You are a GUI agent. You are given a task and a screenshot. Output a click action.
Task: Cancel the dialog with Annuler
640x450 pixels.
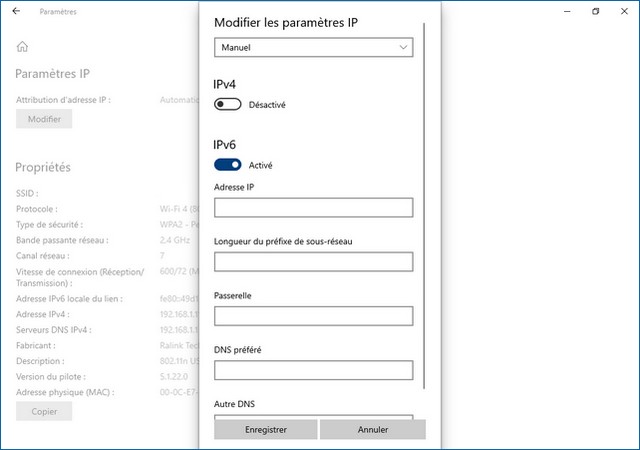tap(373, 429)
